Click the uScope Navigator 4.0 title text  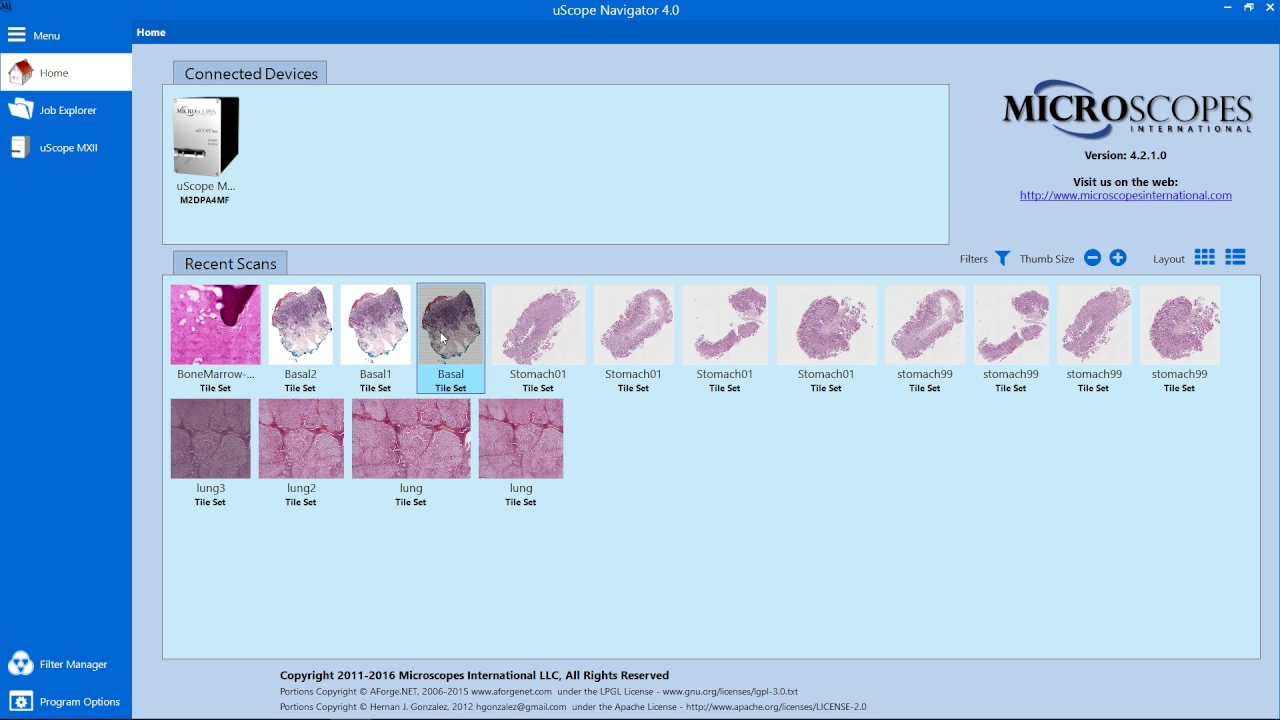pyautogui.click(x=616, y=10)
